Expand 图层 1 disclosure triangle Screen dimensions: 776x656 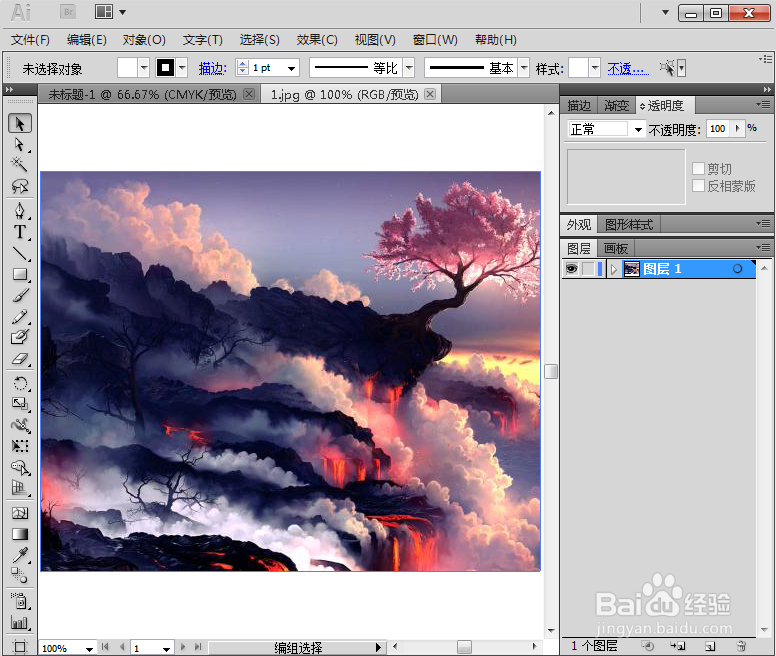point(614,269)
